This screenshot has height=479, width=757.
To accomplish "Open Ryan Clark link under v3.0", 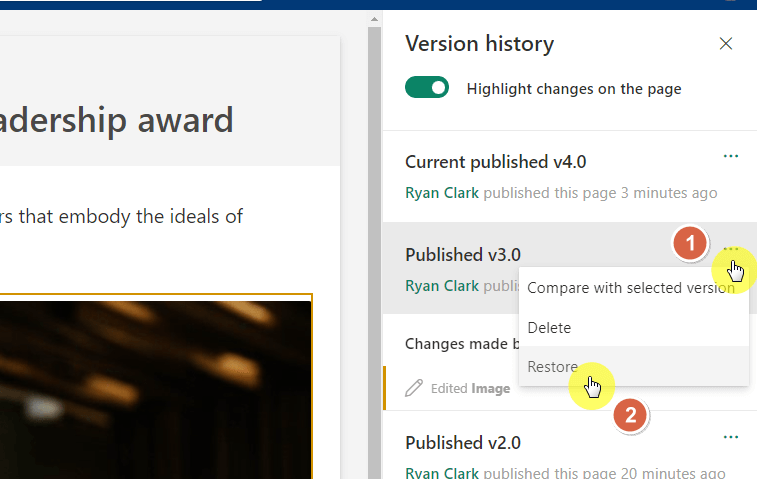I will [442, 285].
